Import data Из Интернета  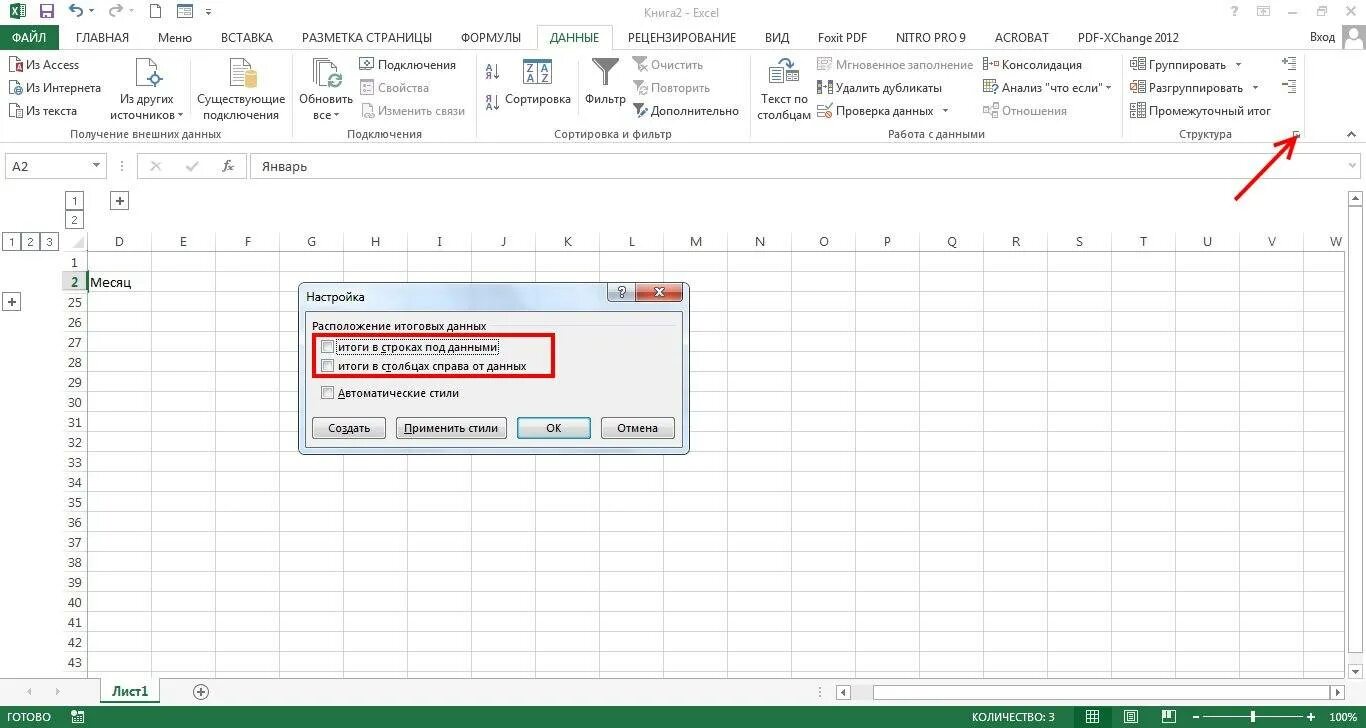point(55,88)
